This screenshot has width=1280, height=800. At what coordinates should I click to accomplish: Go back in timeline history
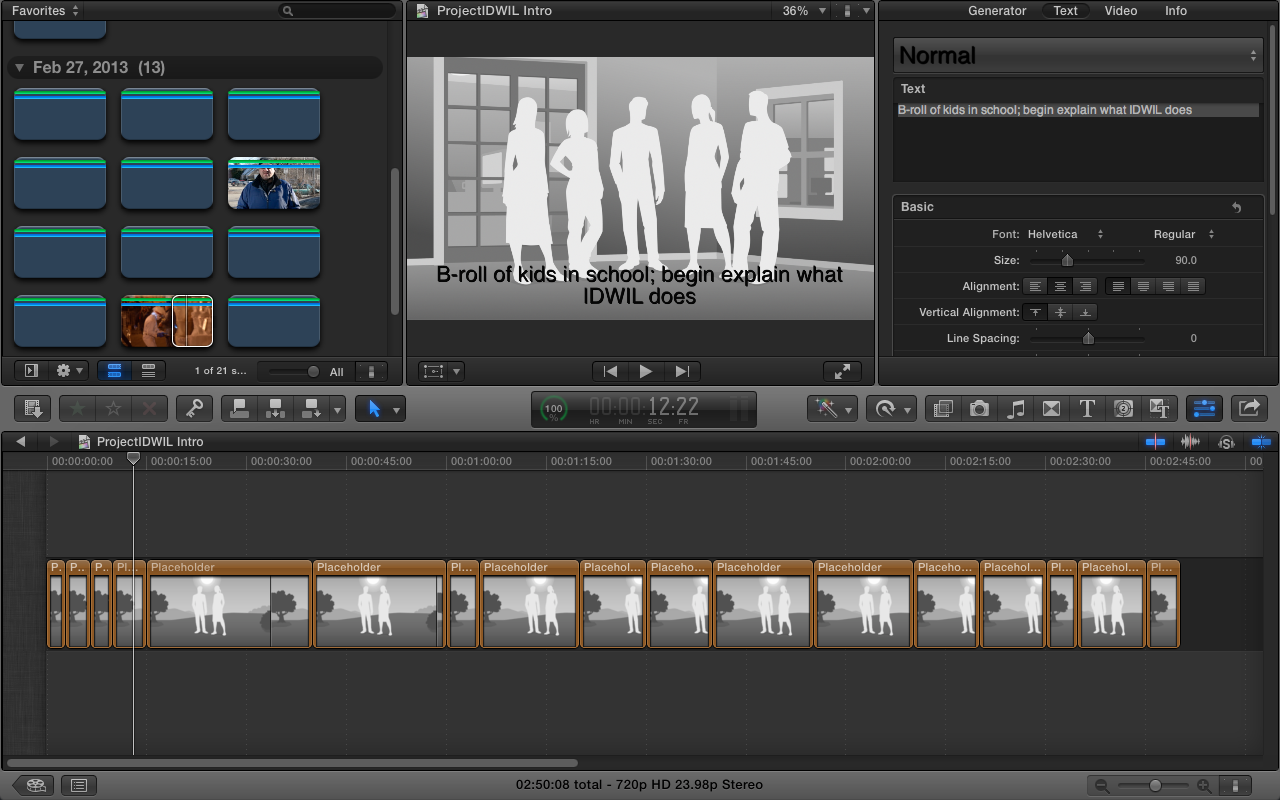(21, 441)
